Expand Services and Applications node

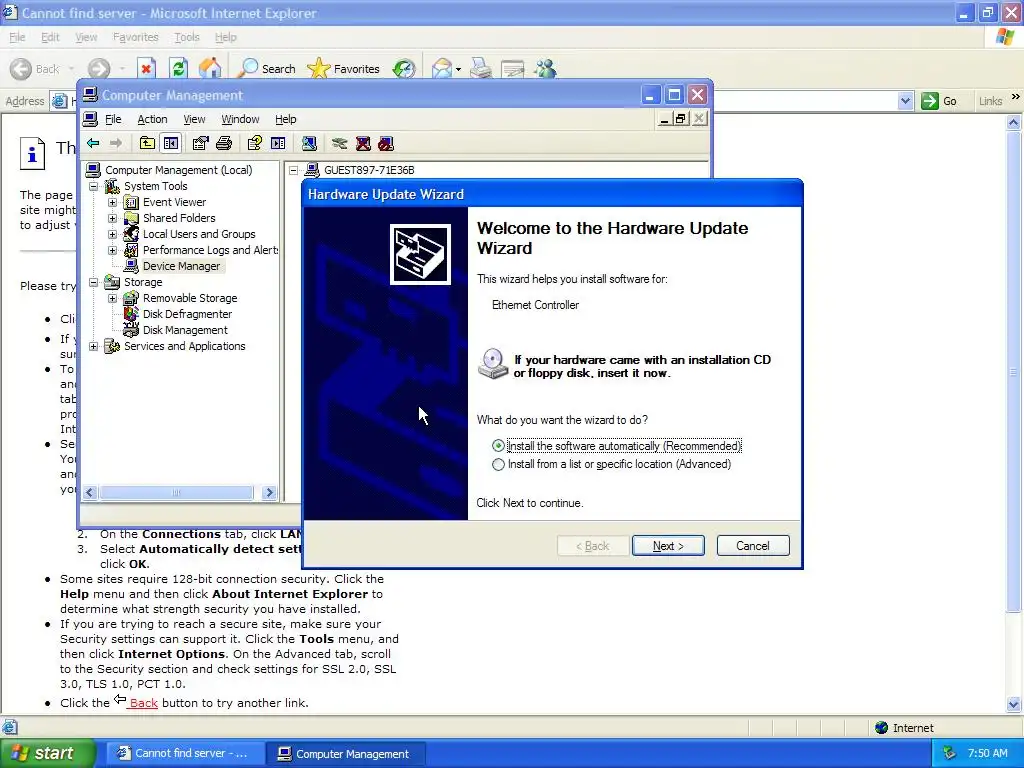click(x=94, y=346)
